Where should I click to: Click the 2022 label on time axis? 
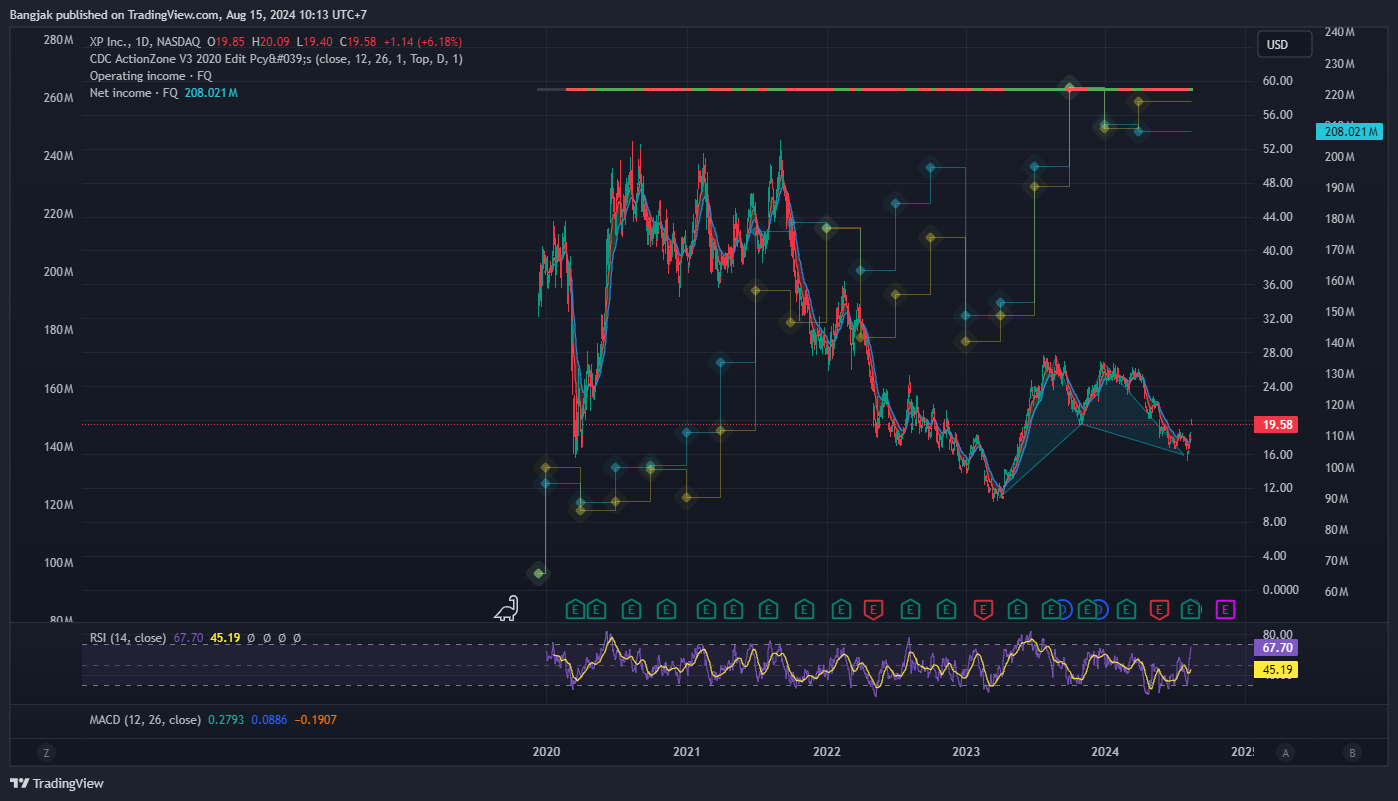(826, 751)
